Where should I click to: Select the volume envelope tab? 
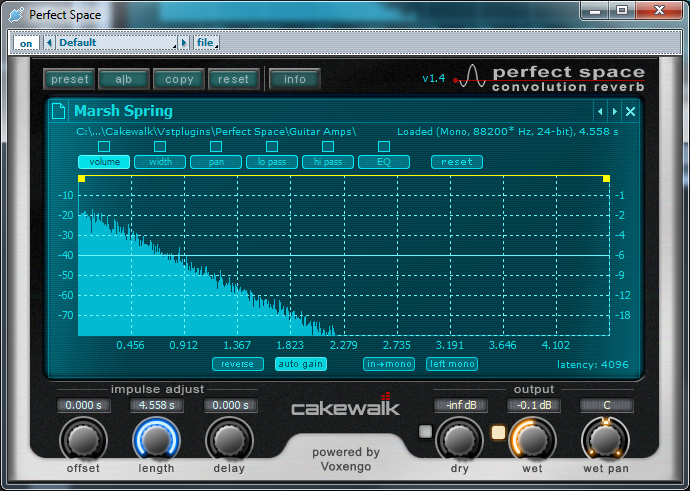tap(104, 162)
